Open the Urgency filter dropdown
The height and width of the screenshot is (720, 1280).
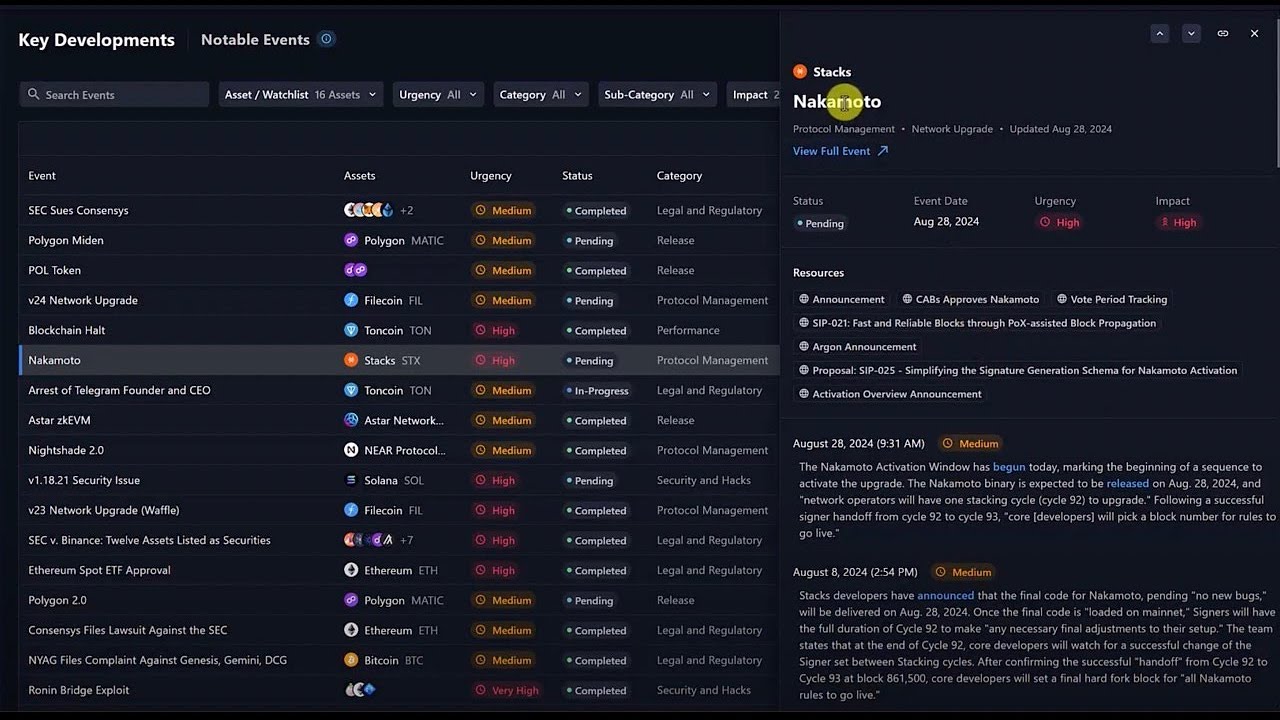439,94
